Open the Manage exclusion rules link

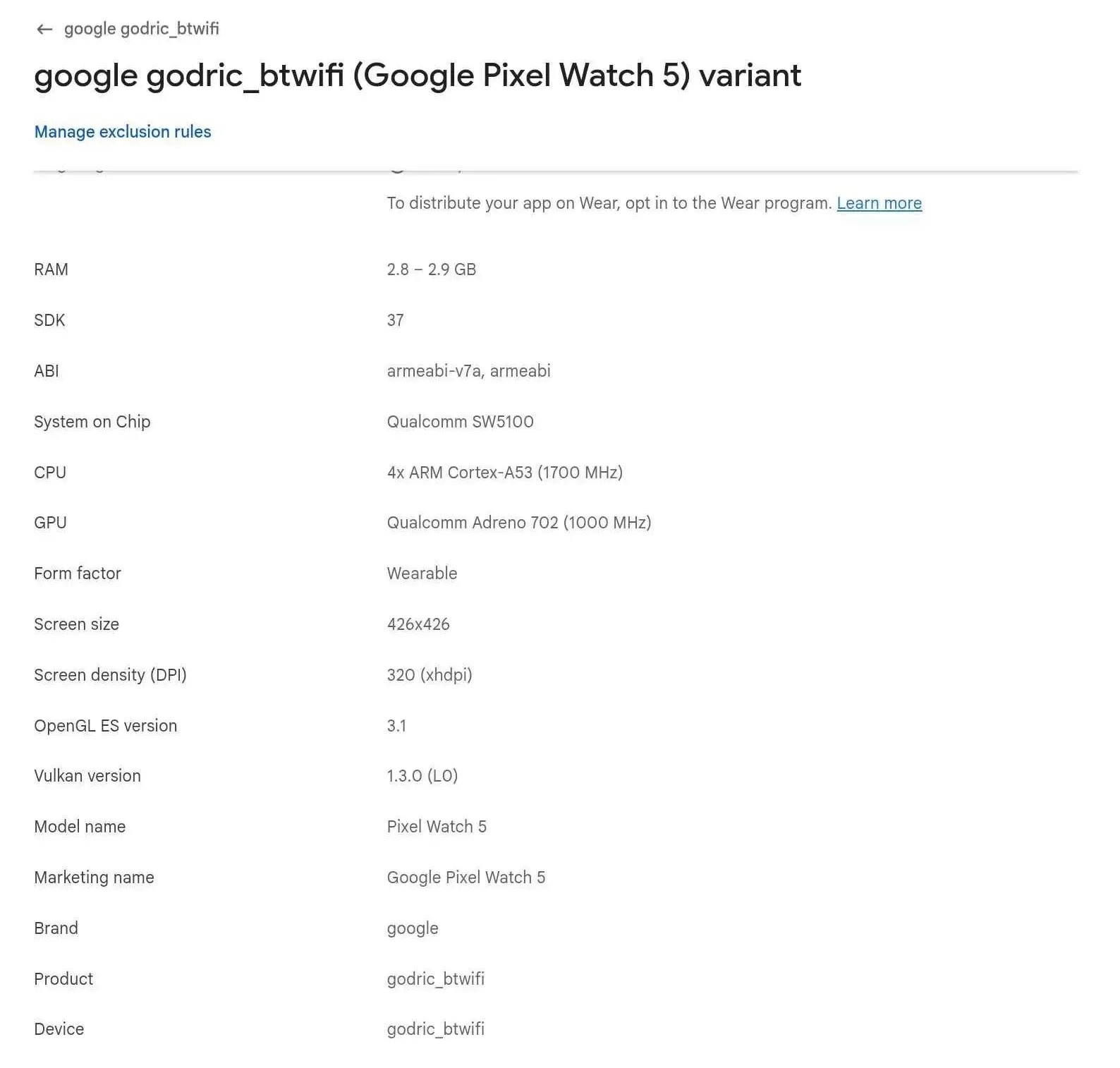[x=123, y=132]
